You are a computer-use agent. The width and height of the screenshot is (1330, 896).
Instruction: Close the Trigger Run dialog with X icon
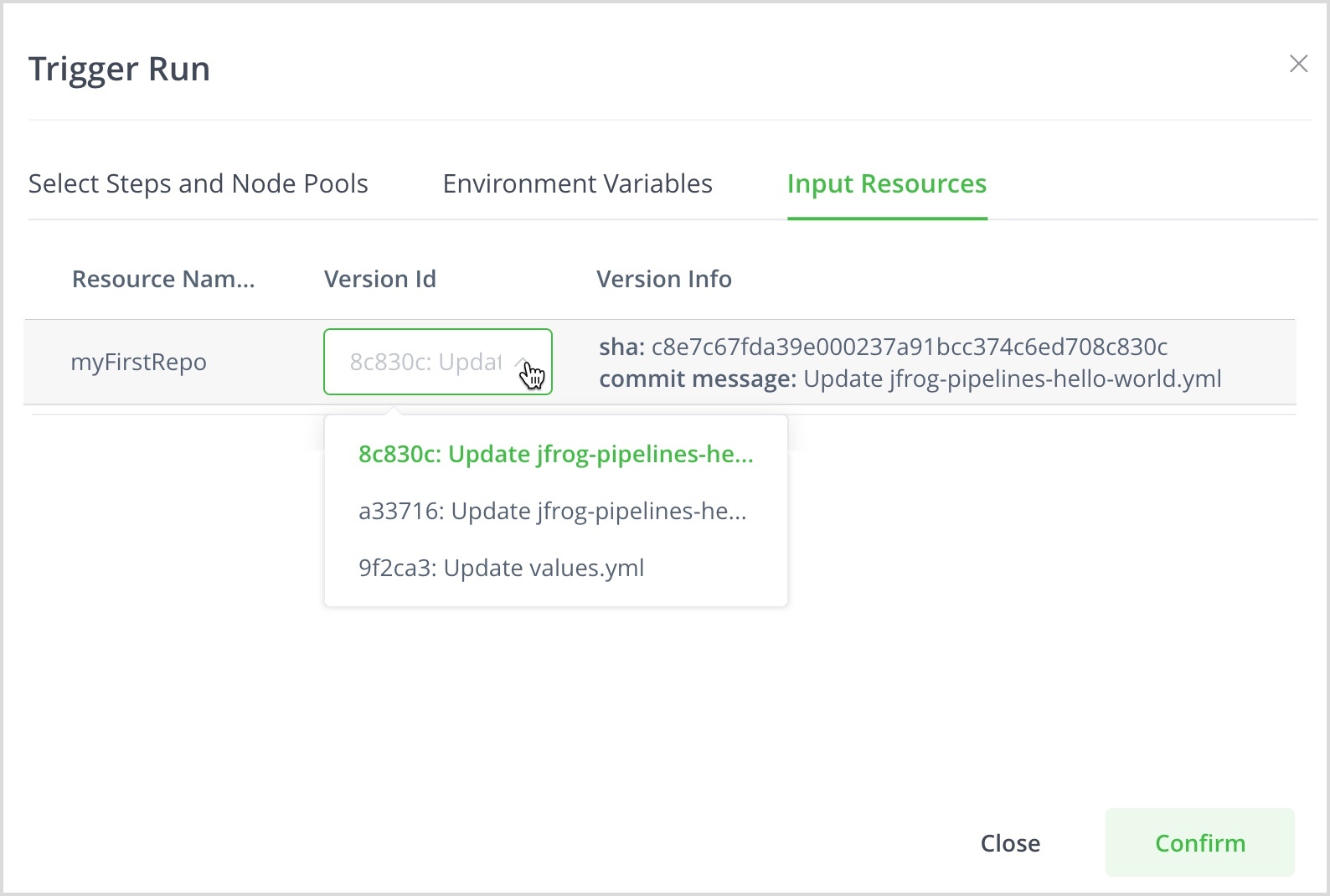click(x=1298, y=64)
